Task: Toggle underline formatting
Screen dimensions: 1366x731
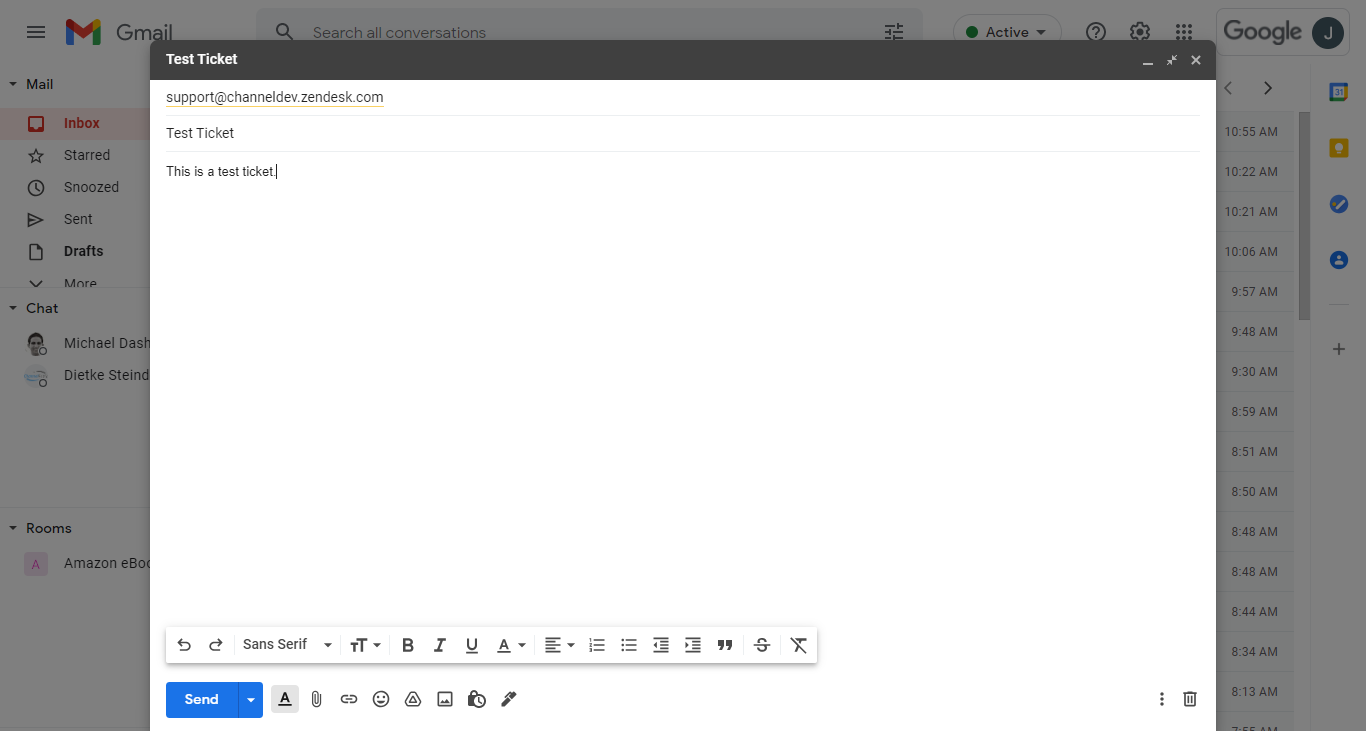Action: click(471, 645)
